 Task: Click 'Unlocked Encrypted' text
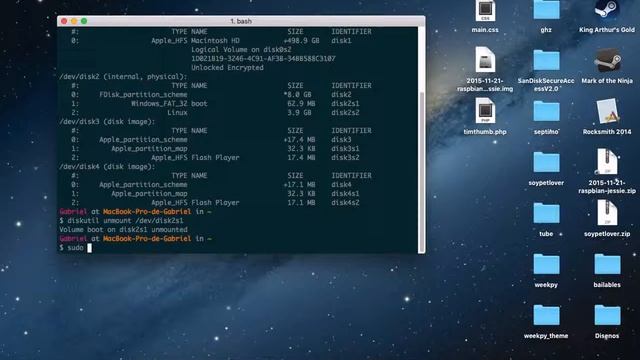click(227, 68)
